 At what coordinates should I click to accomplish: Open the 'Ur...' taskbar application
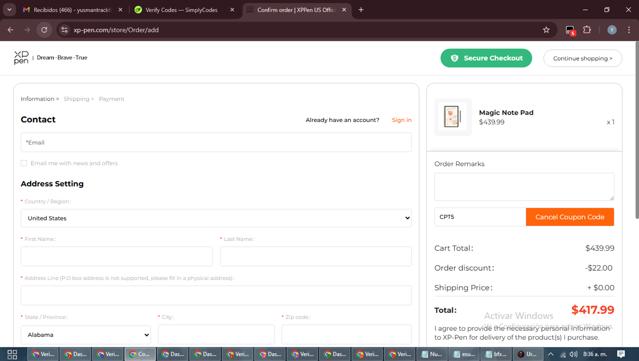(527, 354)
